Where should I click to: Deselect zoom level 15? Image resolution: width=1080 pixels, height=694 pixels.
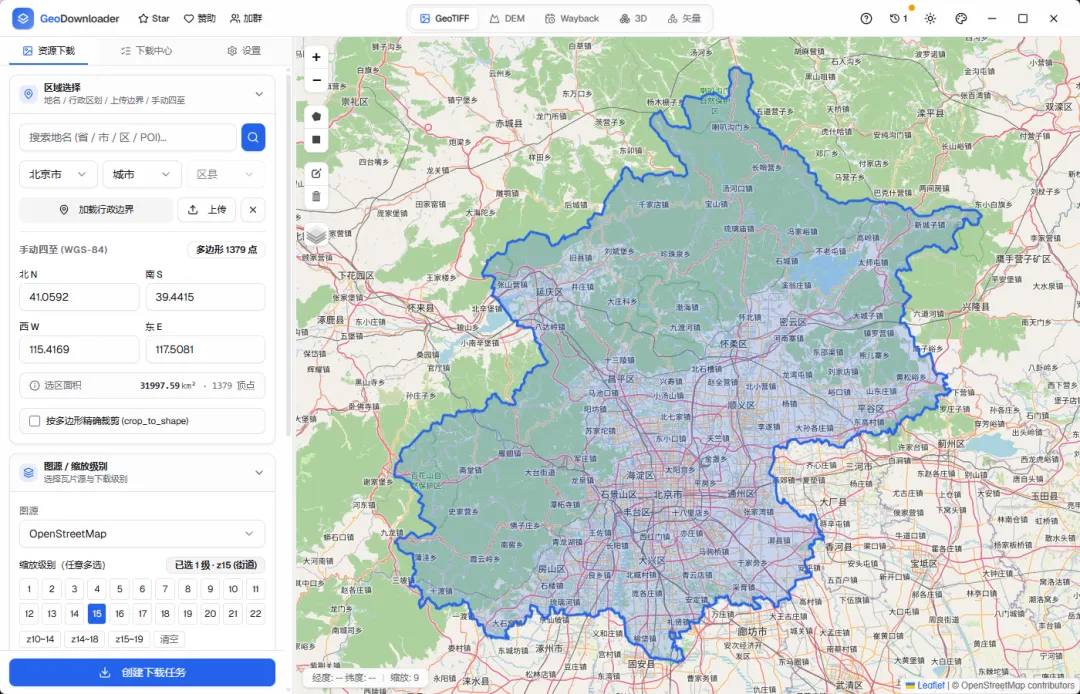tap(96, 613)
